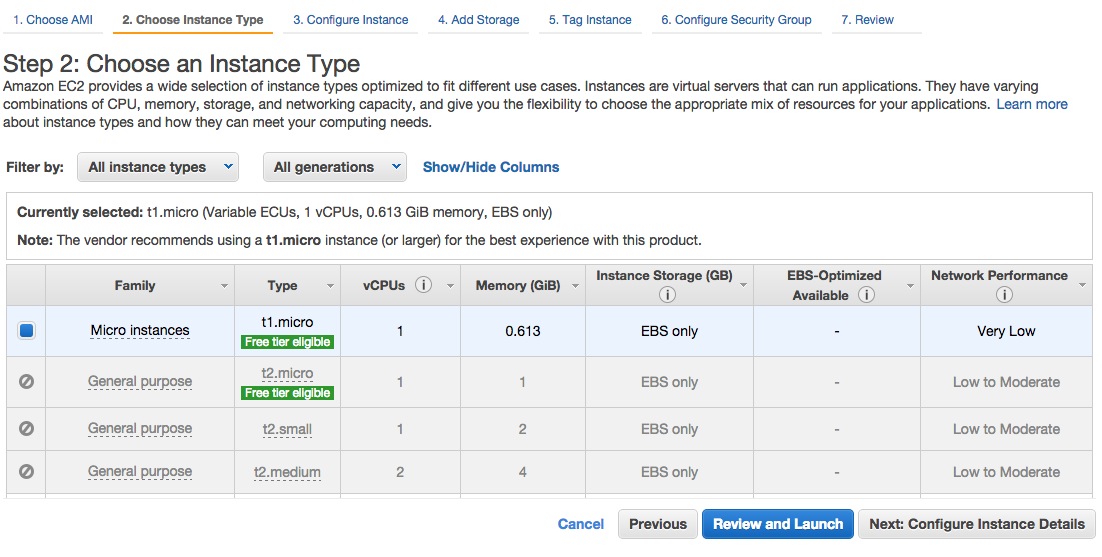Click General purpose in the t2.micro row

[x=140, y=381]
